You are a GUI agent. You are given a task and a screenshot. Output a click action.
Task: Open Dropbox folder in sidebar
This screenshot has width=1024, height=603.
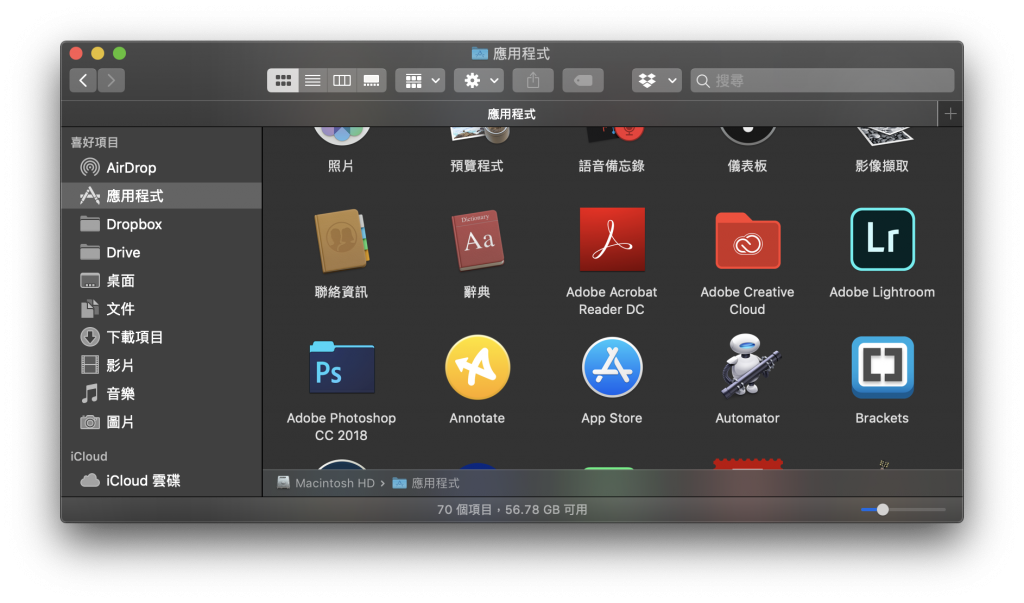point(161,224)
